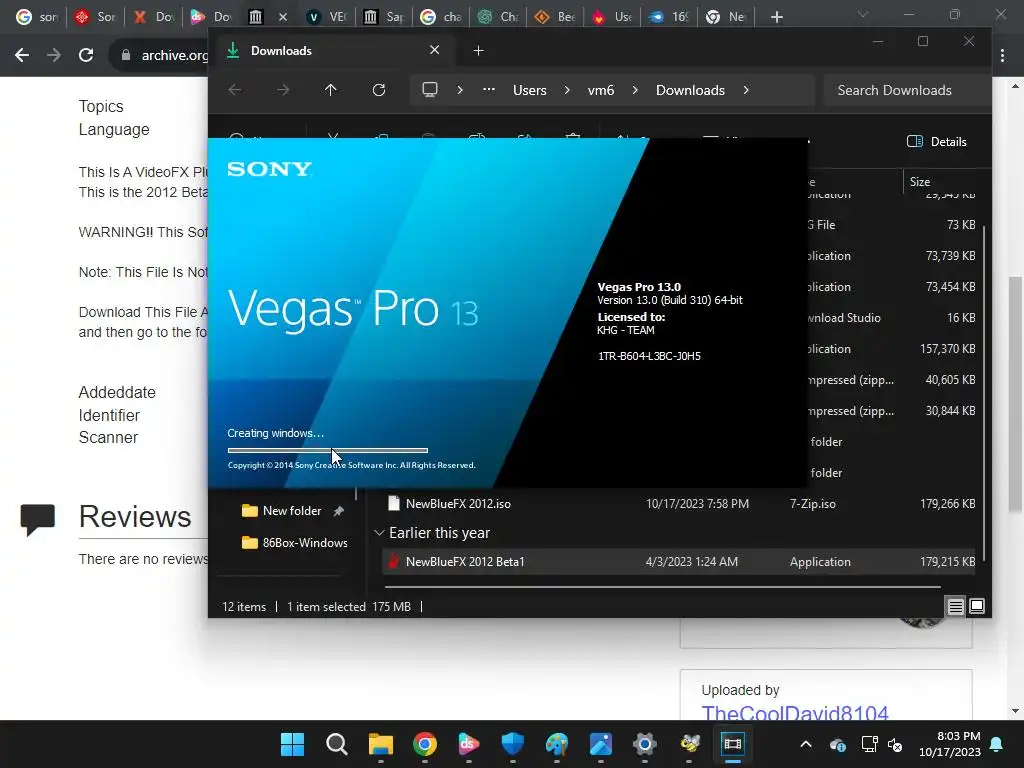Switch to the '169' Chrome tab
Viewport: 1024px width, 768px height.
point(670,17)
